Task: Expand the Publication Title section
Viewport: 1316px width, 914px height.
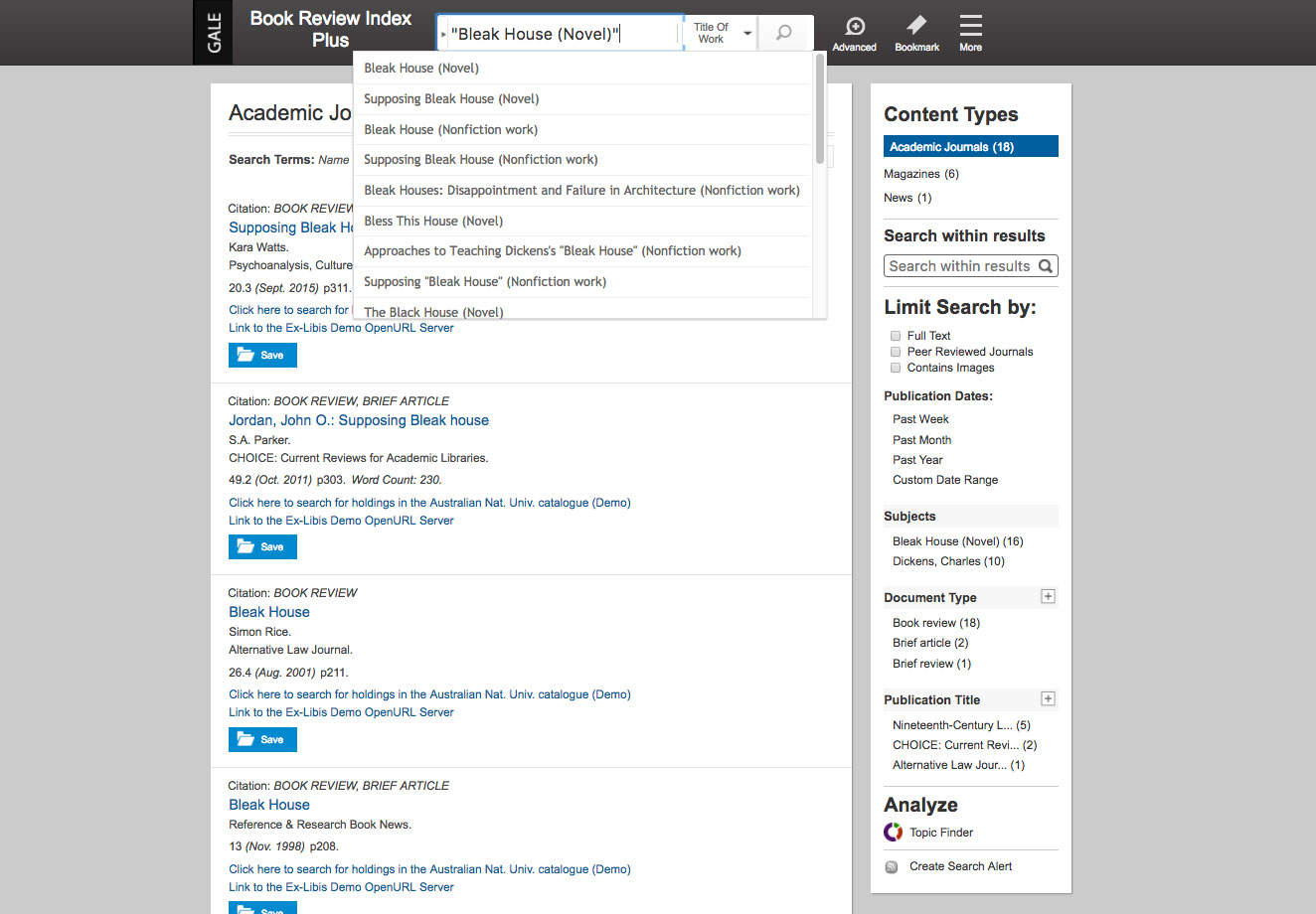Action: [x=1048, y=699]
